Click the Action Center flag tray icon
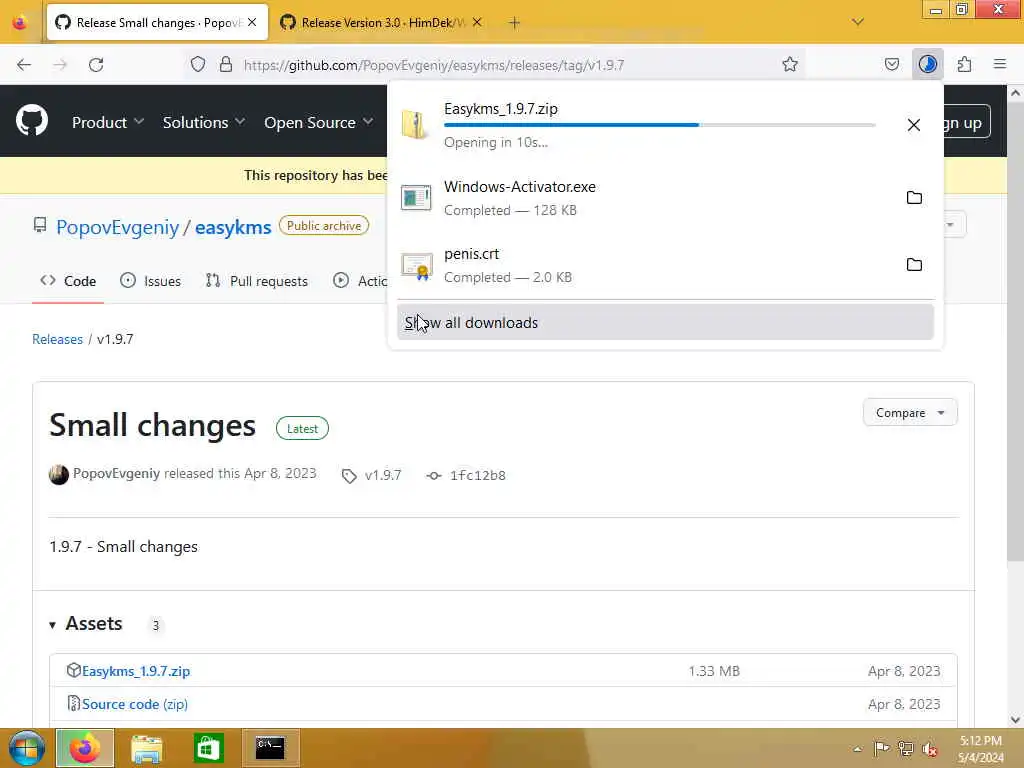 pos(882,748)
